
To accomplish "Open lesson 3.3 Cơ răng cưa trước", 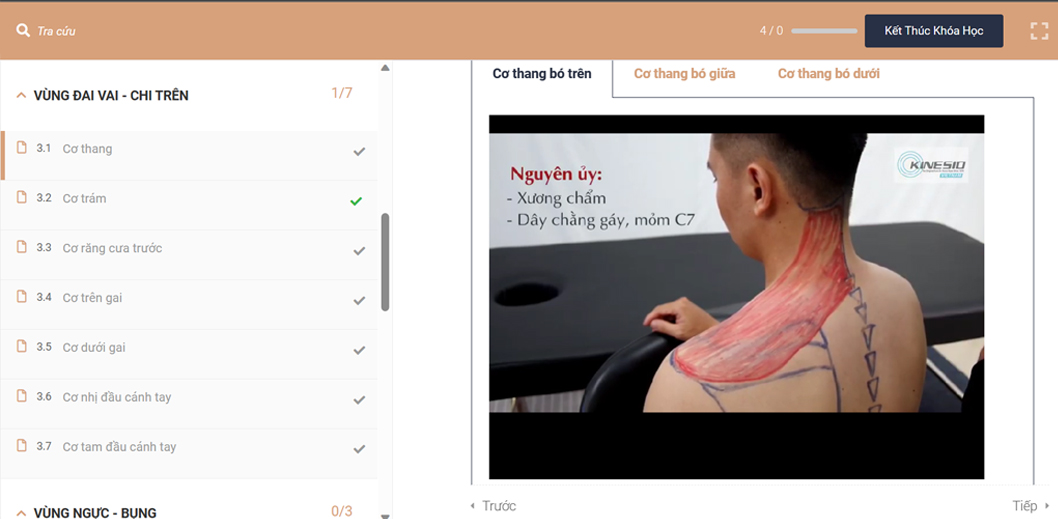I will 189,254.
